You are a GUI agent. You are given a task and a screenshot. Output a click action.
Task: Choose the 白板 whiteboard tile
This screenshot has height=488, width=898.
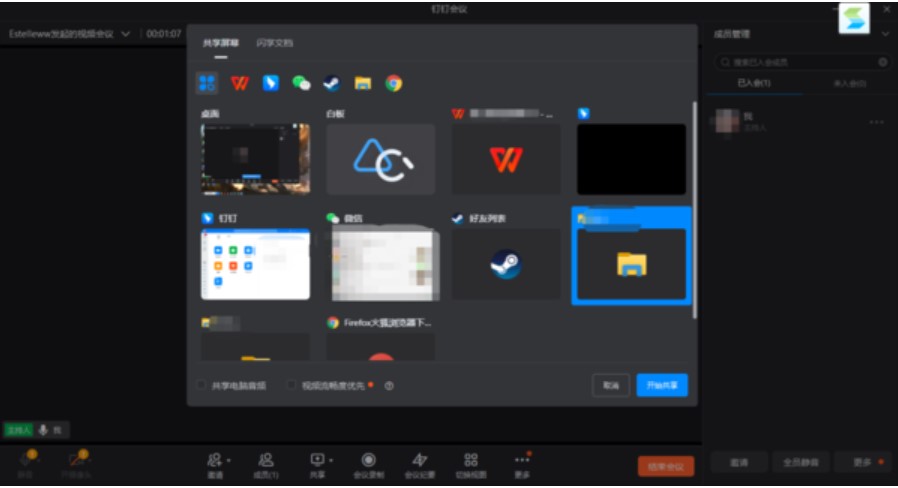[x=381, y=159]
